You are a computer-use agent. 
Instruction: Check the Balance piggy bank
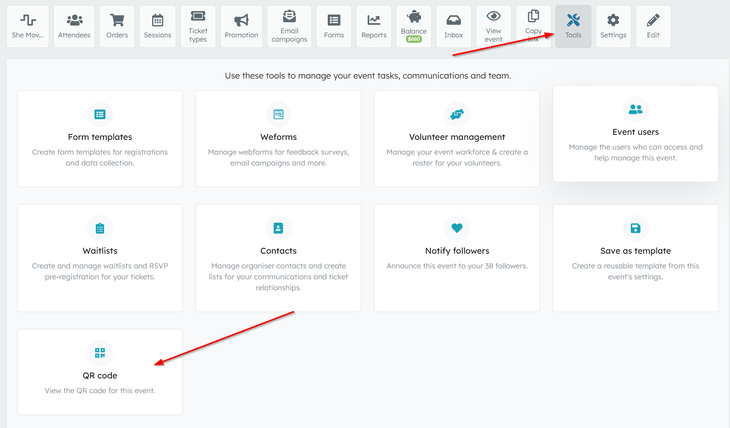(413, 26)
